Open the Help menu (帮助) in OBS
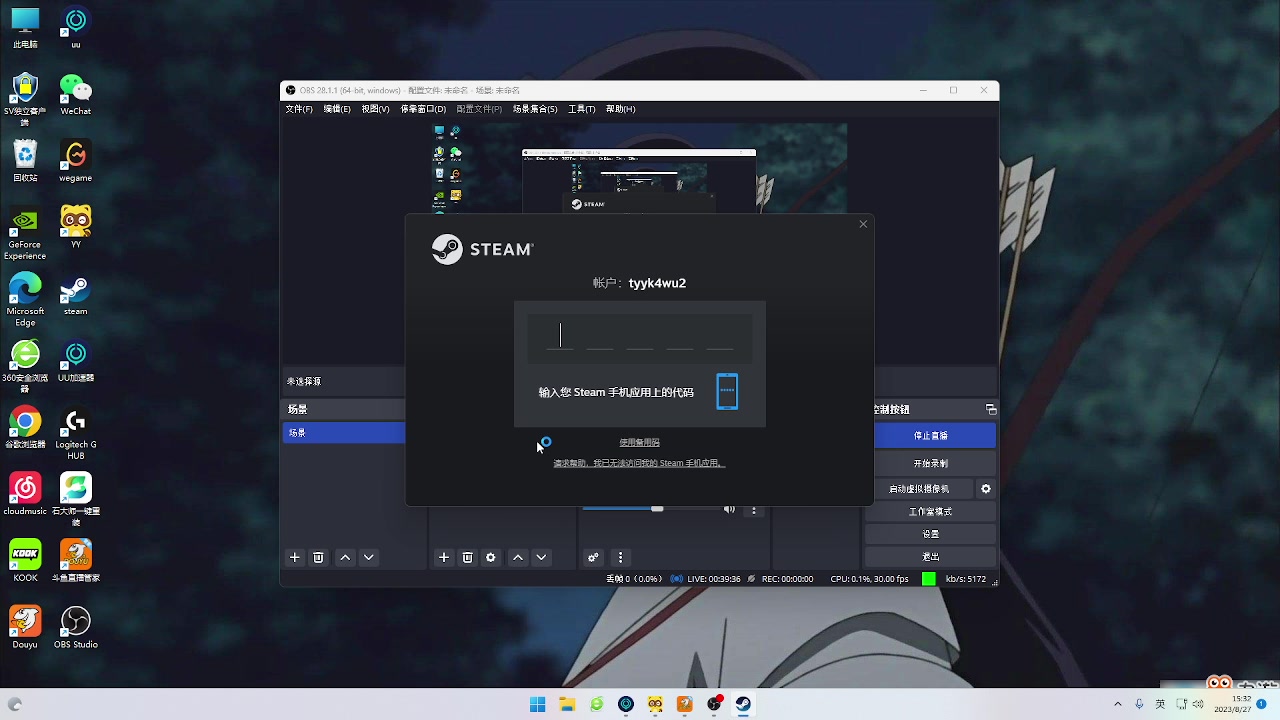This screenshot has height=720, width=1280. coord(620,109)
